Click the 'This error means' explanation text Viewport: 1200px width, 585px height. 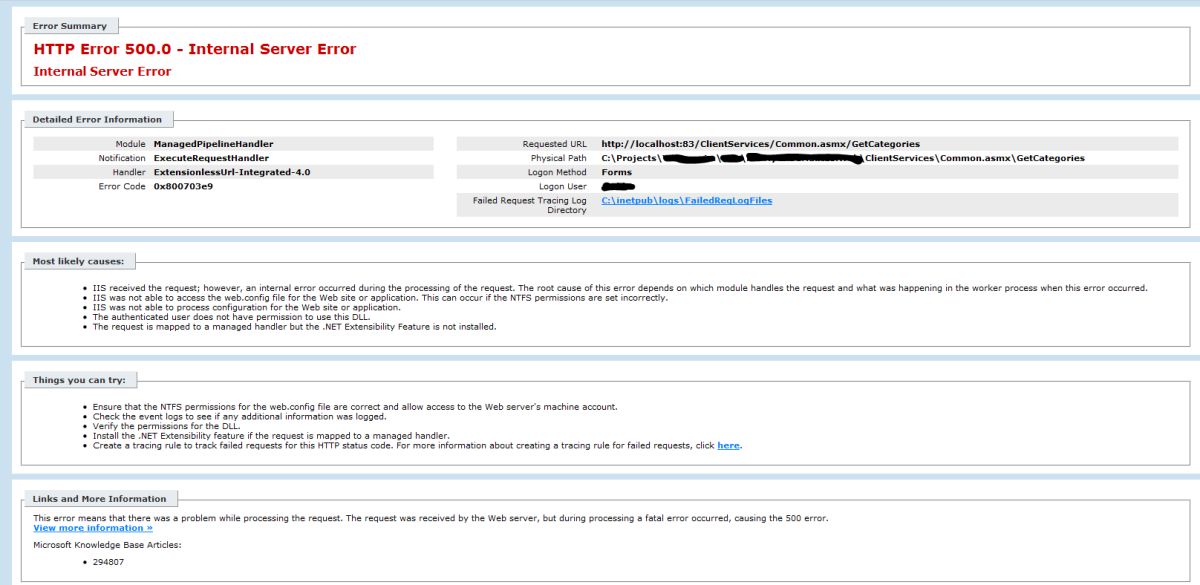(430, 518)
